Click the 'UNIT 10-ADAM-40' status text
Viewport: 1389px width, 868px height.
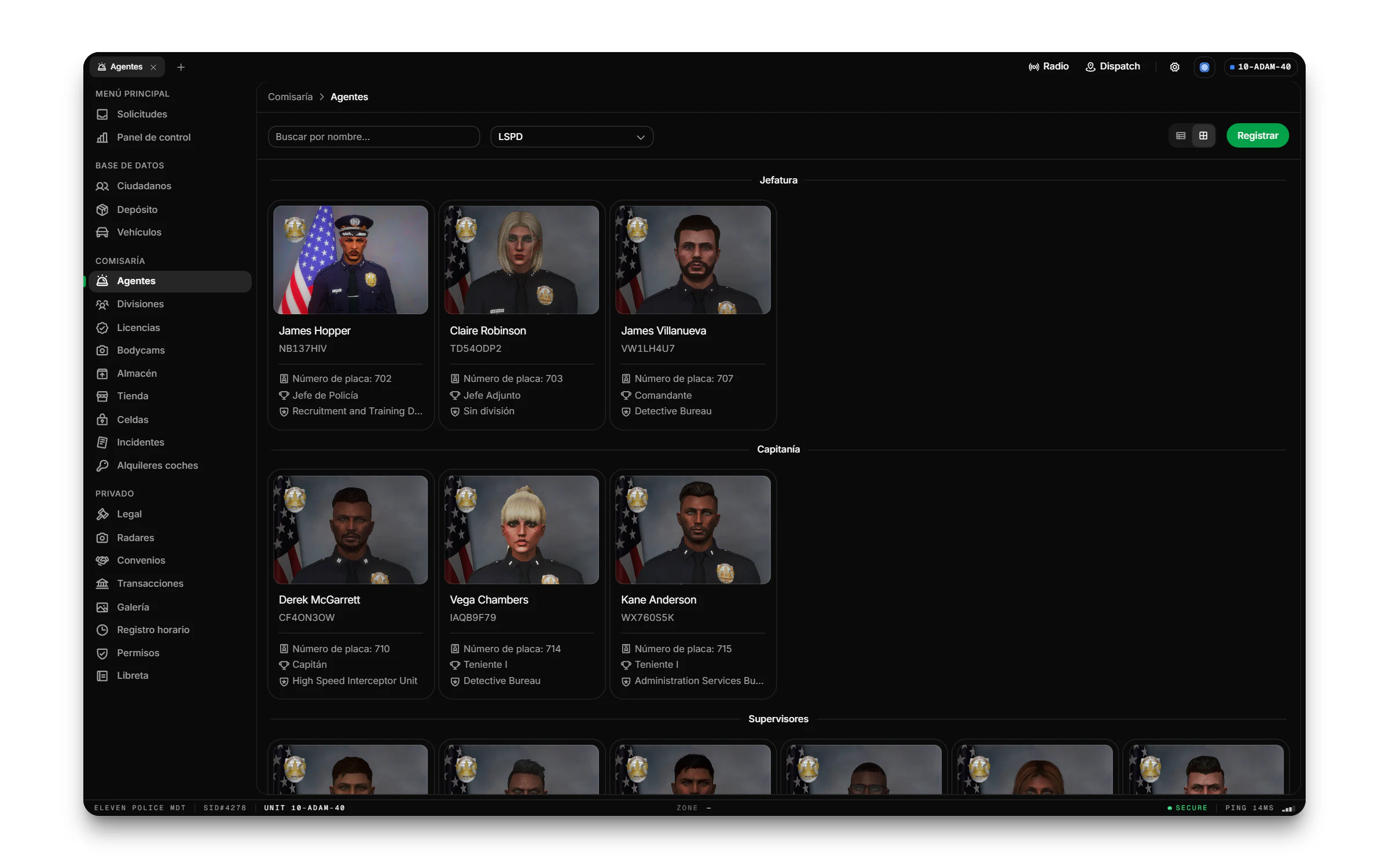tap(304, 808)
